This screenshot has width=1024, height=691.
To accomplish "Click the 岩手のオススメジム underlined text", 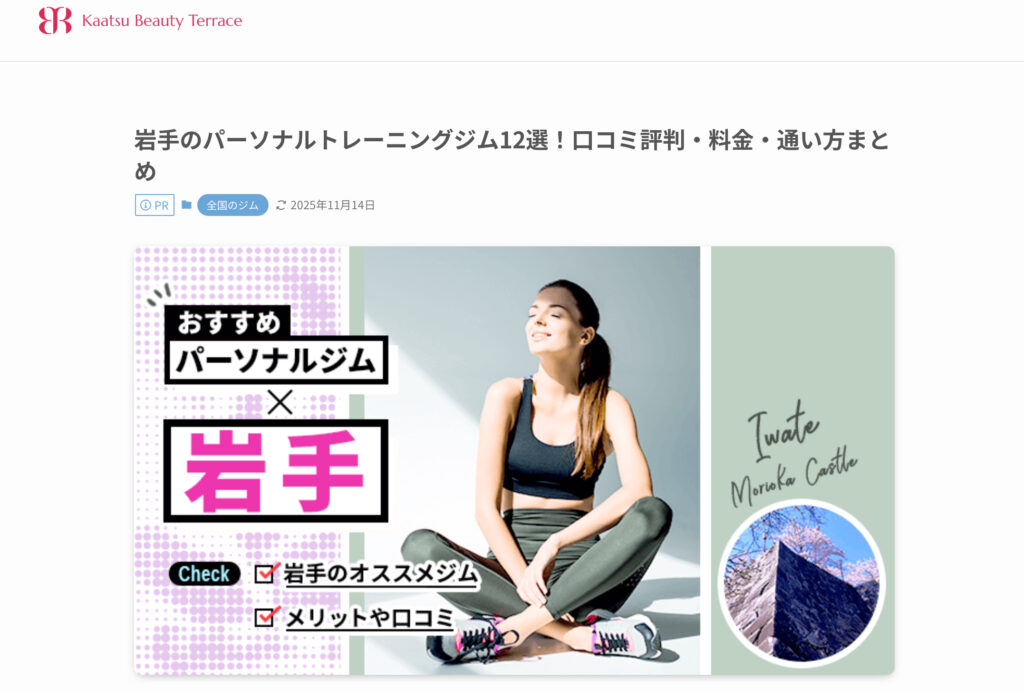I will click(381, 573).
